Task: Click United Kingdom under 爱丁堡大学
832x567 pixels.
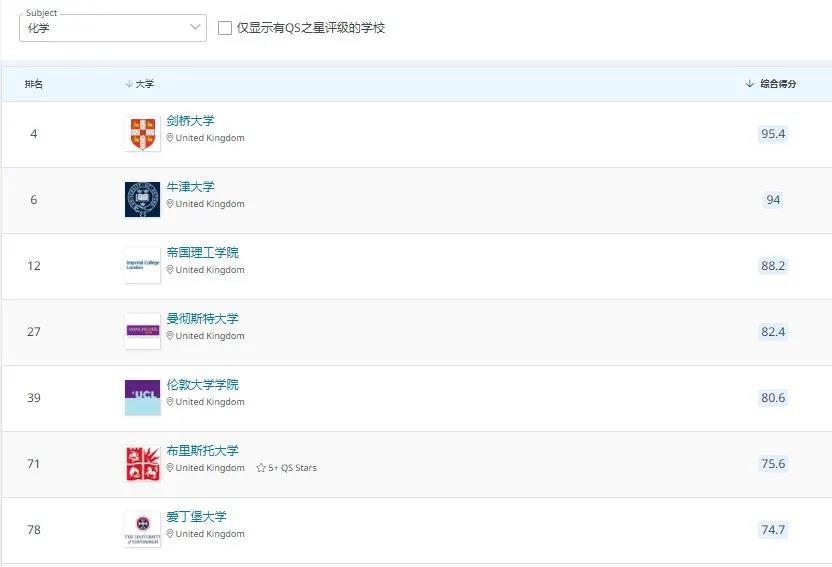Action: click(x=210, y=534)
